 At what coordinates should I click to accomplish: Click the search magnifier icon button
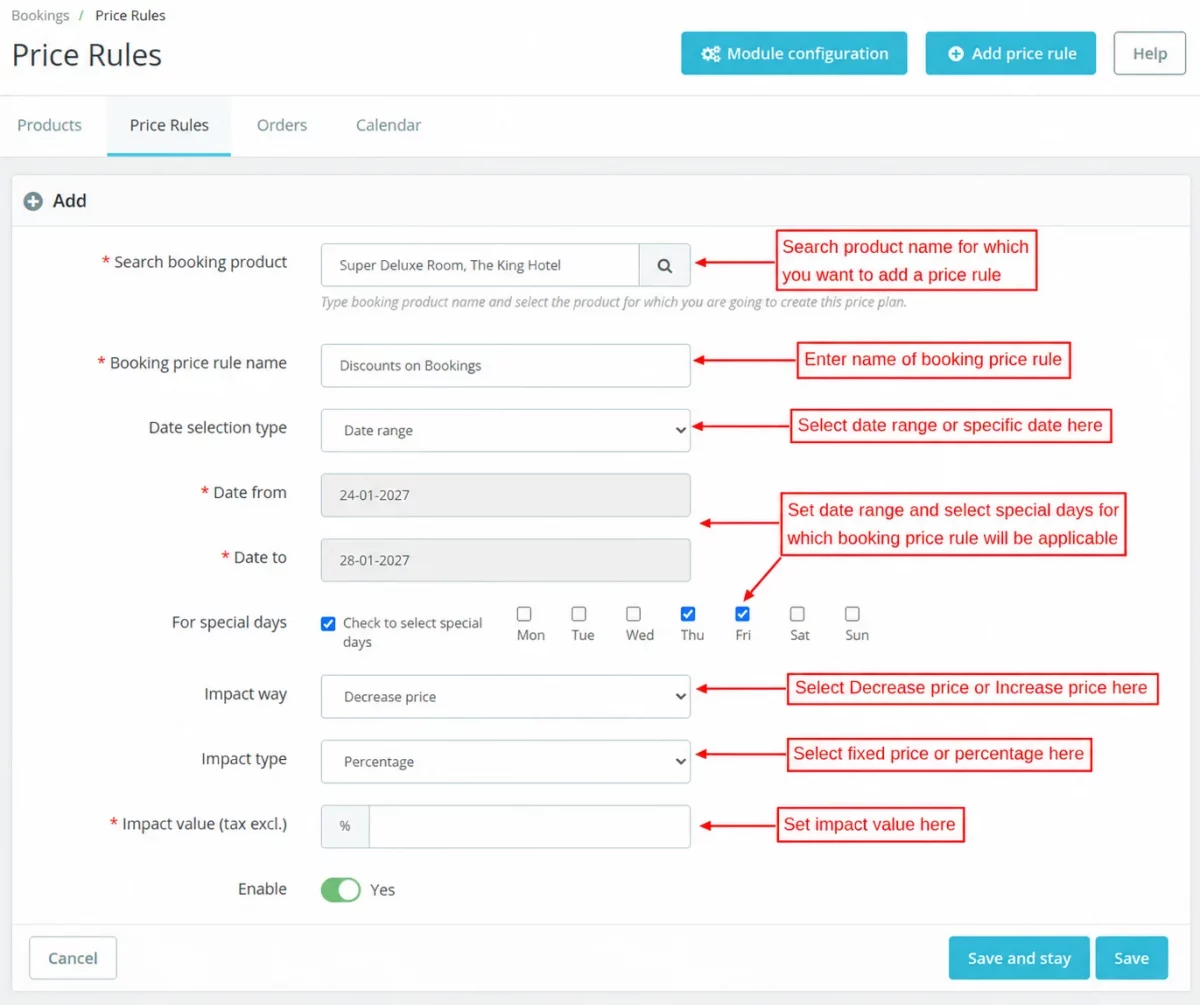[x=665, y=266]
